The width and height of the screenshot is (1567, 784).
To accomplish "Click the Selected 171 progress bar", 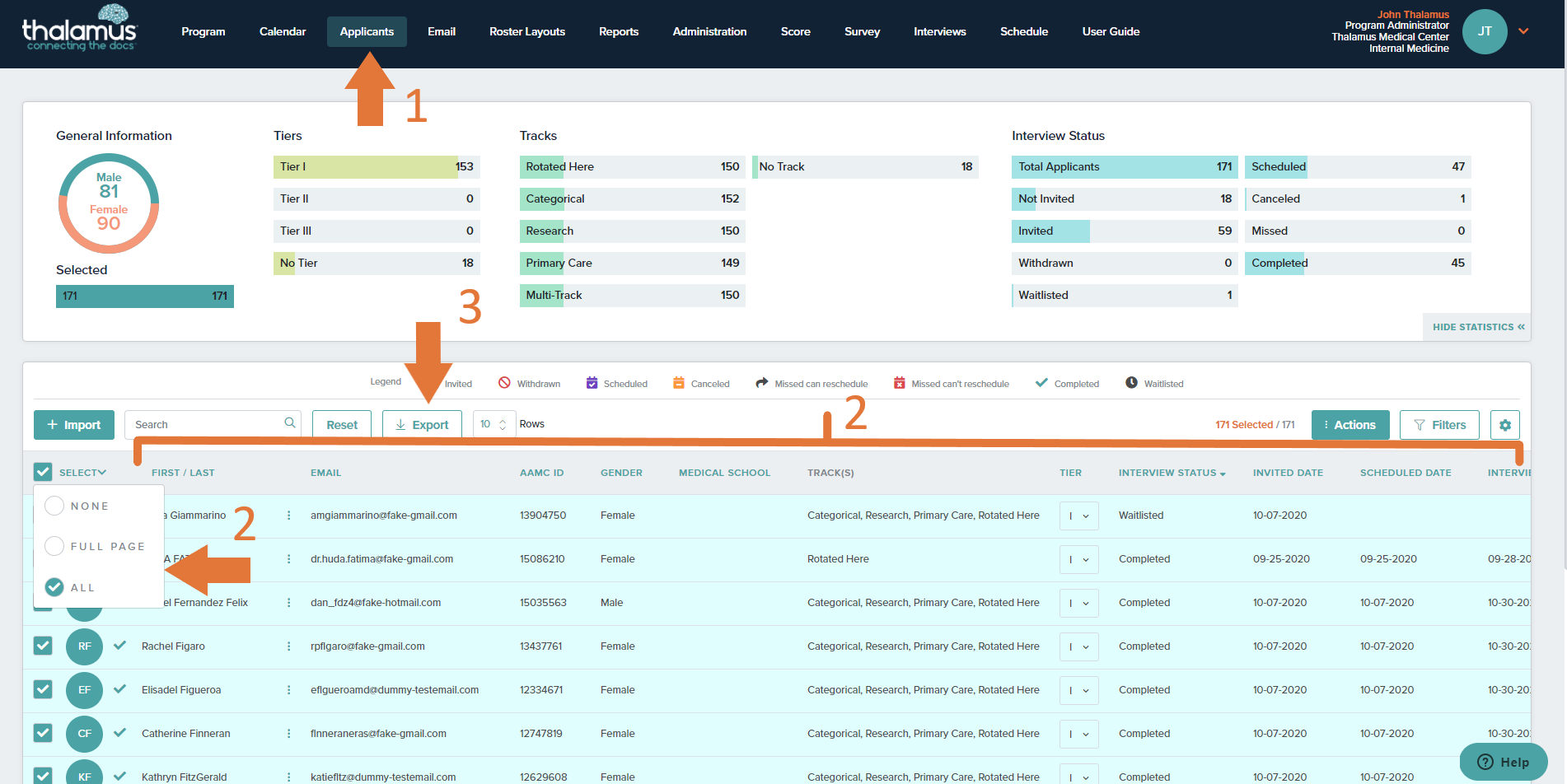I will tap(145, 296).
